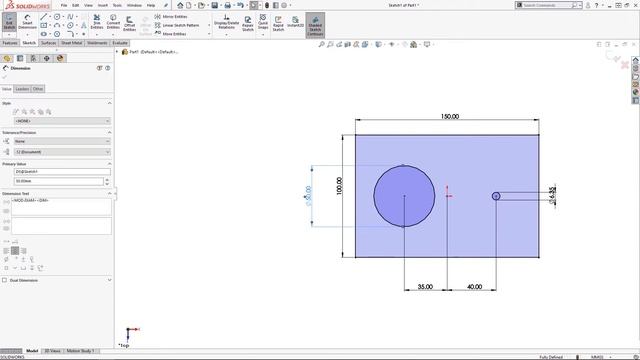Click Linear Sketch Pattern
The height and width of the screenshot is (360, 640).
coord(177,25)
